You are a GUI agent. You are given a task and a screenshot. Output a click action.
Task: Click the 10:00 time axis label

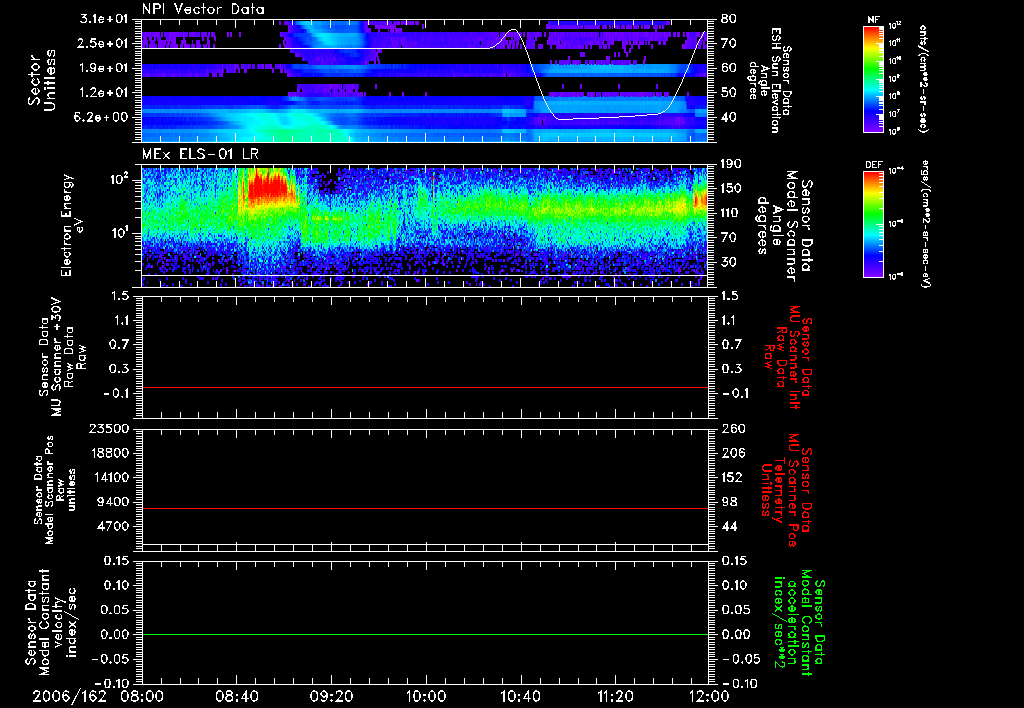[424, 695]
